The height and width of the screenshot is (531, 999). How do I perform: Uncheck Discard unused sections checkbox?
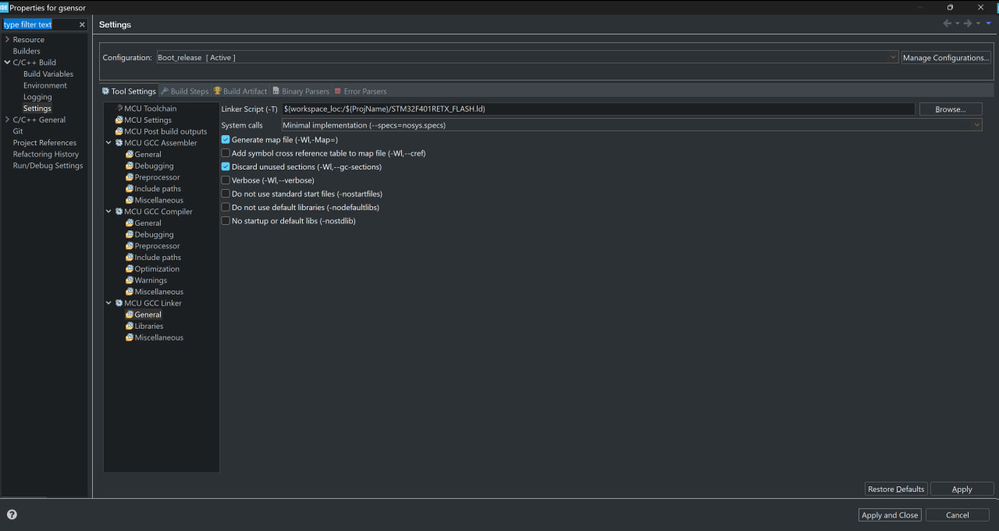click(x=226, y=166)
